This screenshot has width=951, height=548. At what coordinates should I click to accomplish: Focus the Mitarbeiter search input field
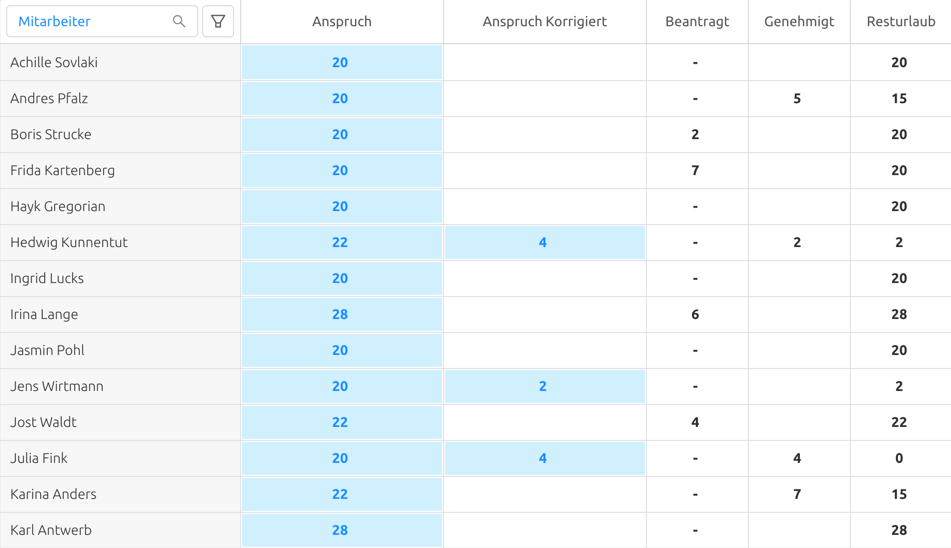point(102,21)
